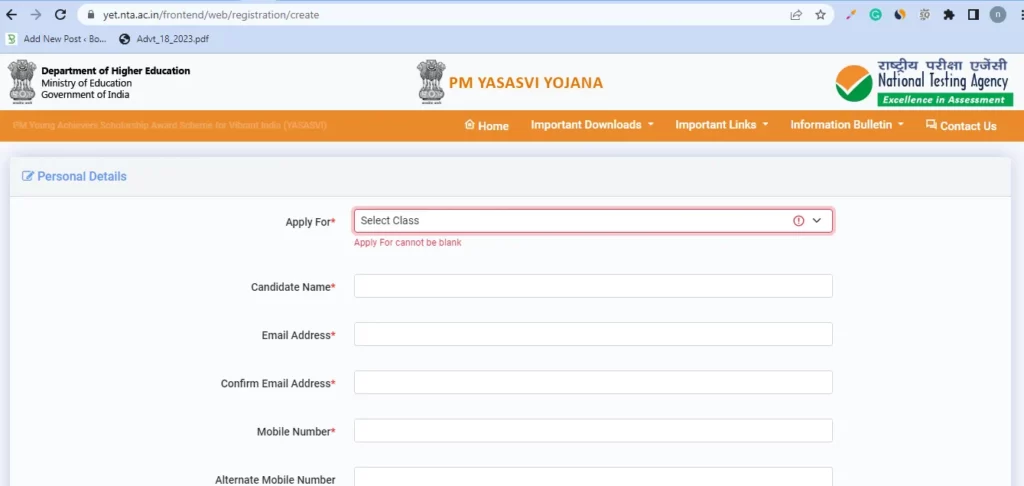Click 'Excellence in Assessment' banner text
Viewport: 1024px width, 486px height.
tap(944, 100)
